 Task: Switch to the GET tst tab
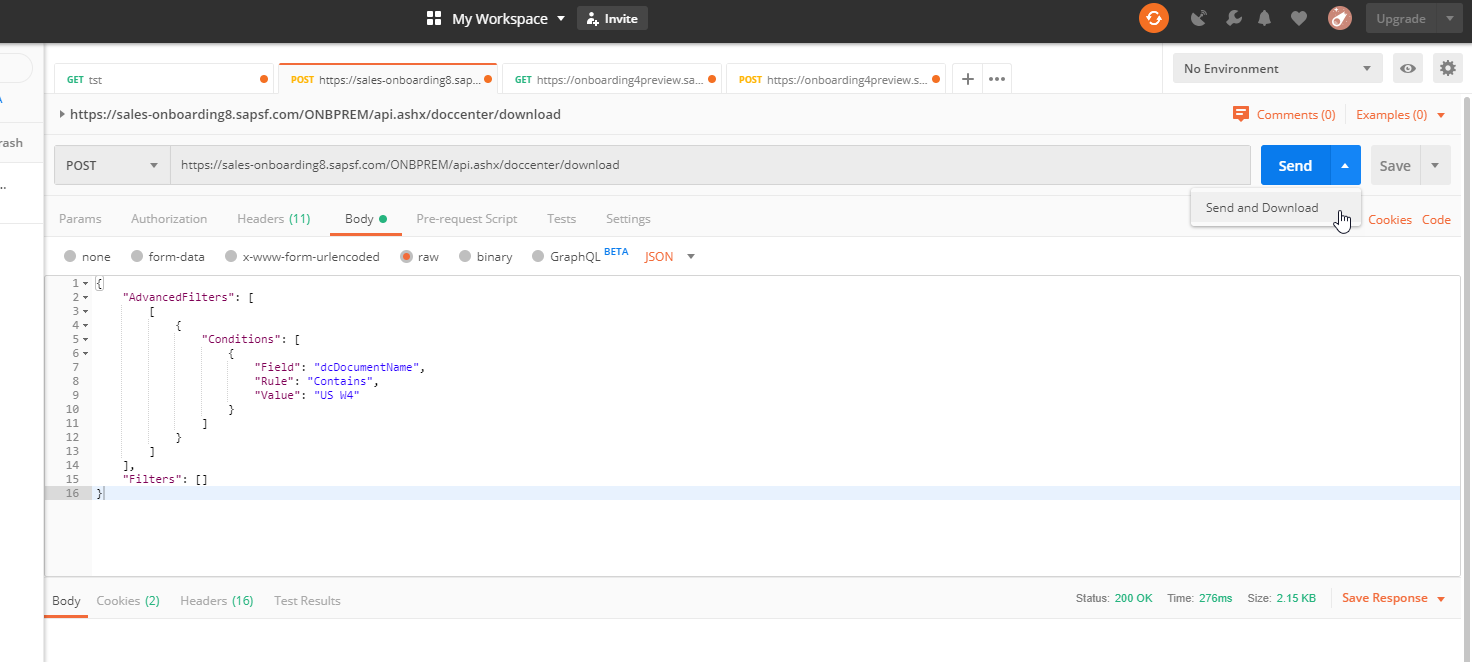pyautogui.click(x=165, y=79)
